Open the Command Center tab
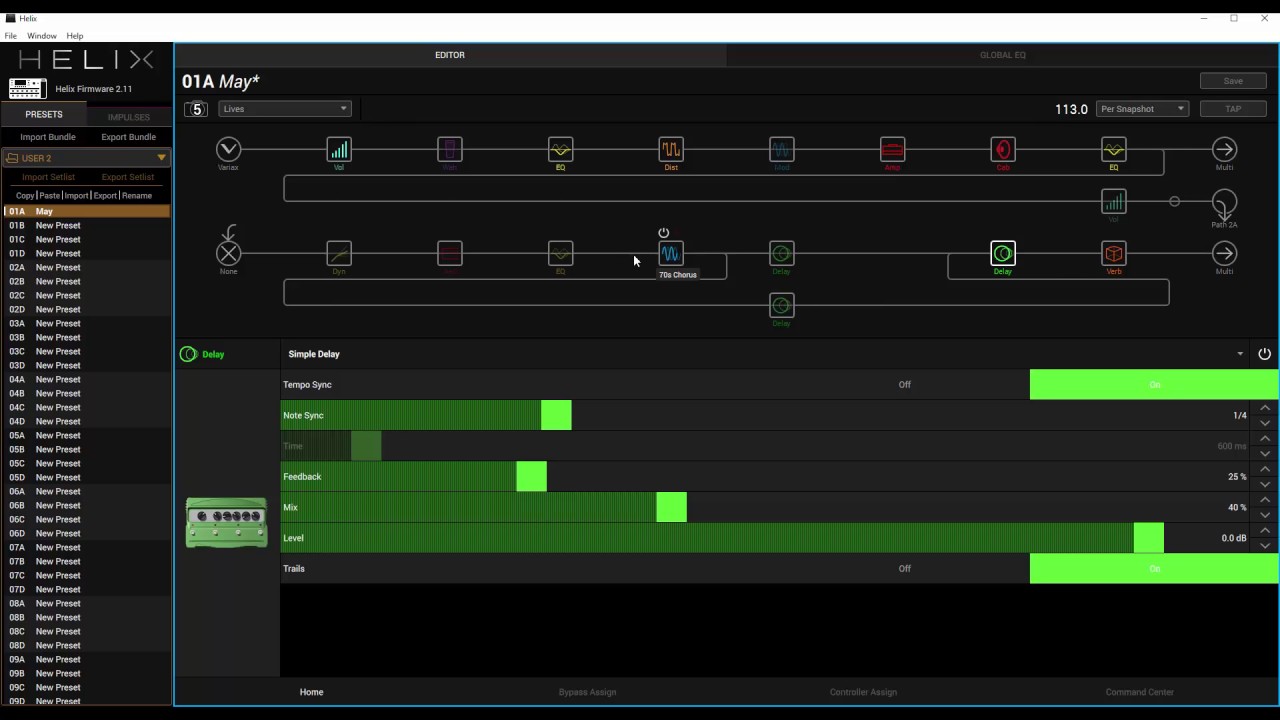The height and width of the screenshot is (720, 1280). 1140,692
